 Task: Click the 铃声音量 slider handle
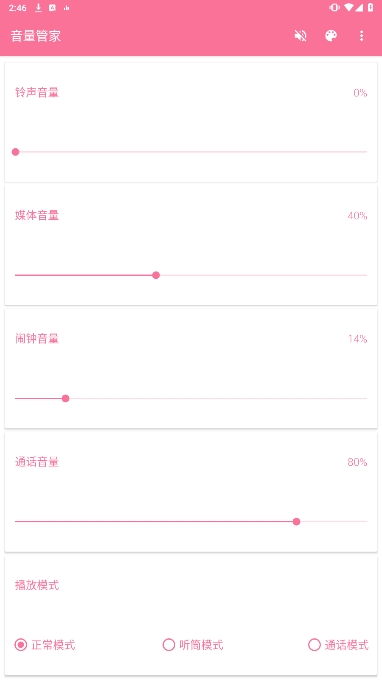click(16, 152)
